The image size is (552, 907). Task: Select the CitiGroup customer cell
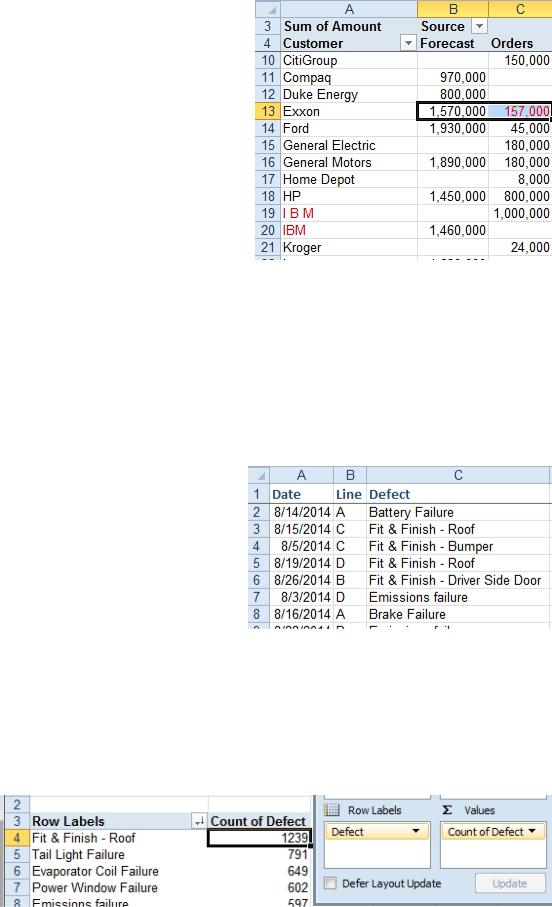(349, 60)
